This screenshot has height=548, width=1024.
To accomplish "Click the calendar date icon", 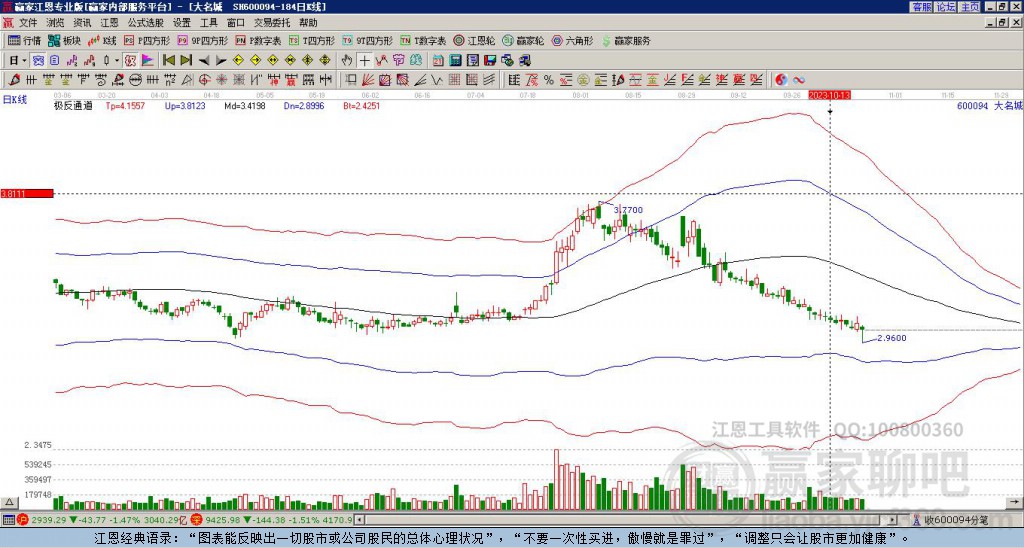I will 438,61.
